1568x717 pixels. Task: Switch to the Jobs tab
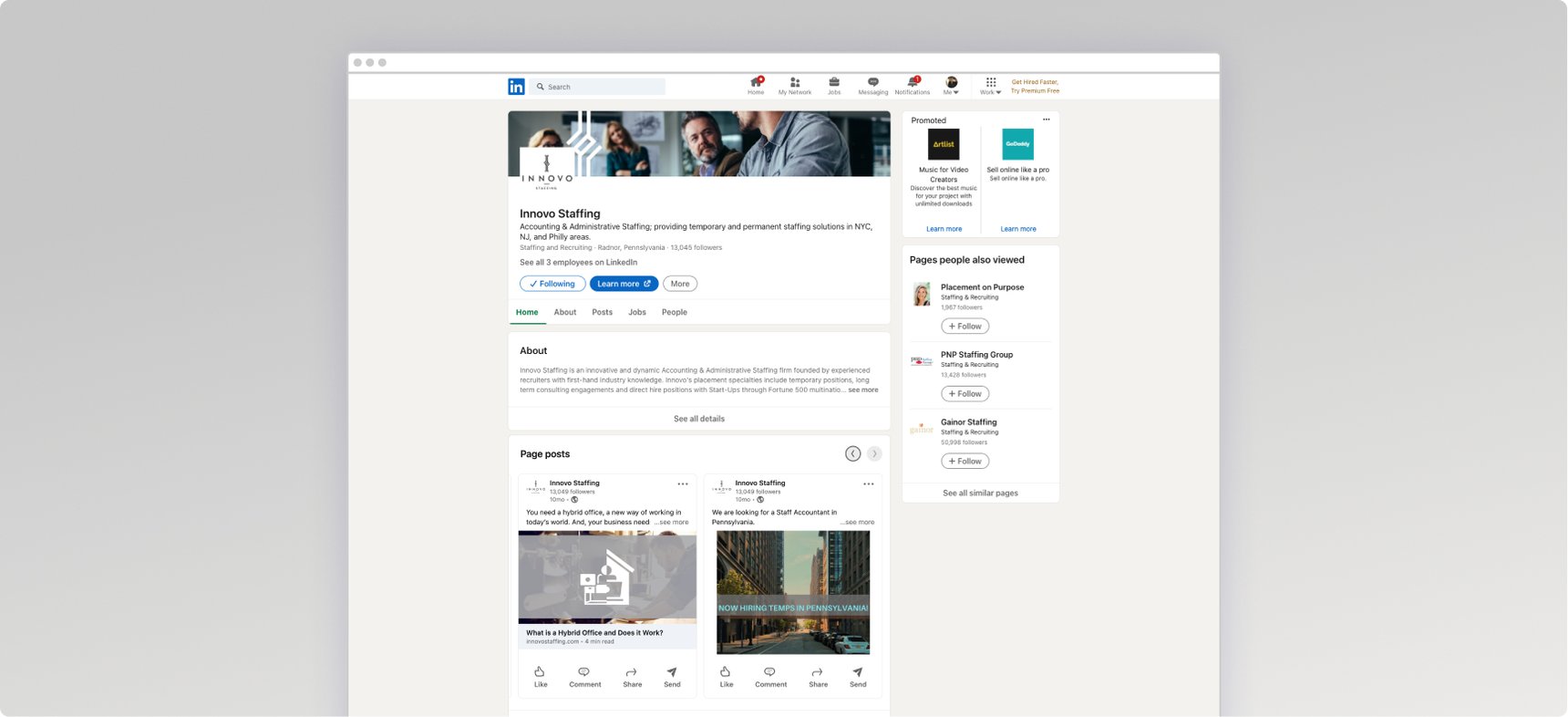point(637,312)
